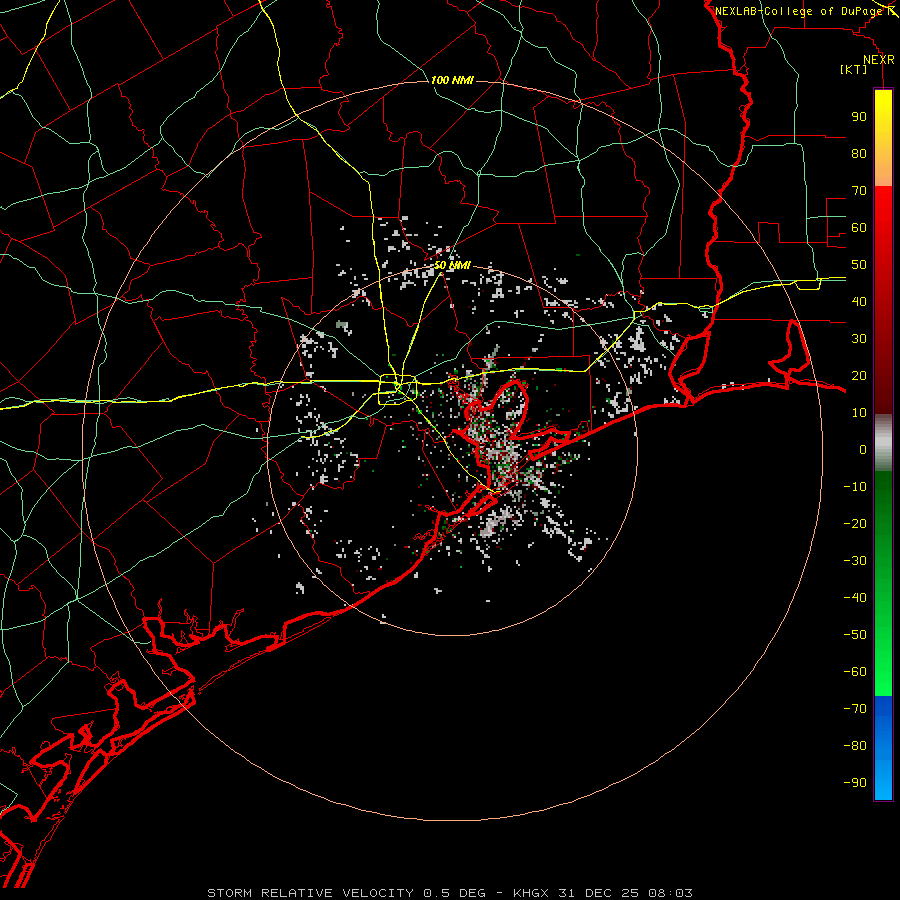900x900 pixels.
Task: Click the positive 20 scale value
Action: (x=859, y=375)
